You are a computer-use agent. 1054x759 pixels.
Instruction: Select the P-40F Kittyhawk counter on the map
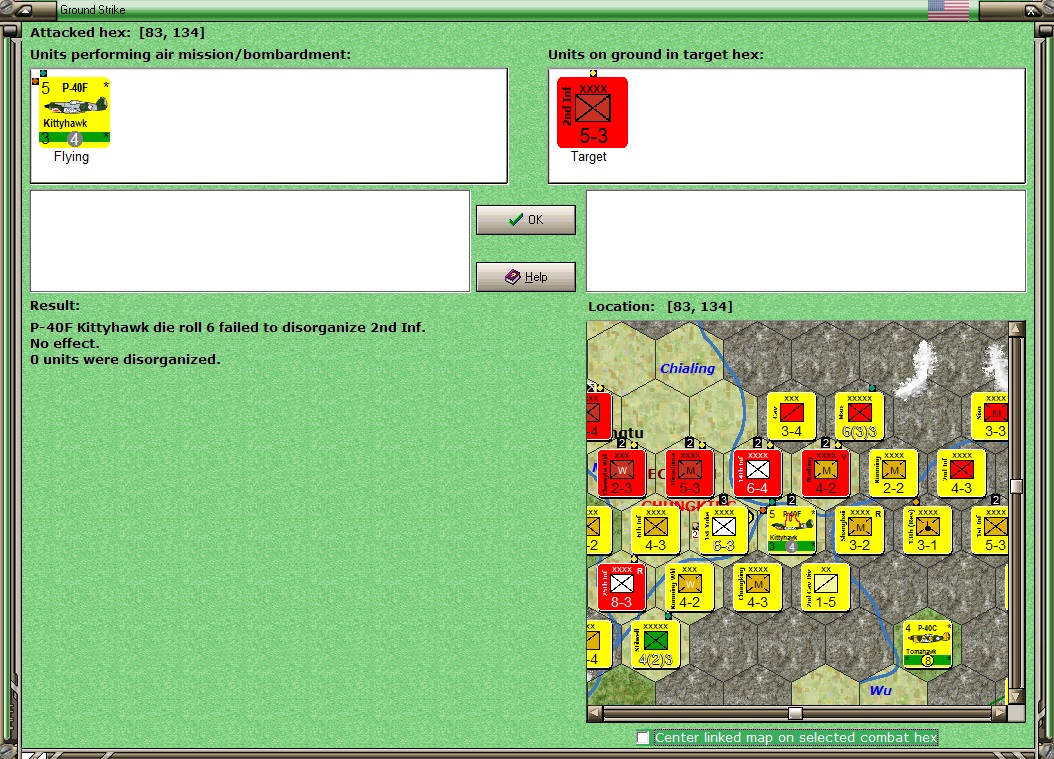(792, 531)
